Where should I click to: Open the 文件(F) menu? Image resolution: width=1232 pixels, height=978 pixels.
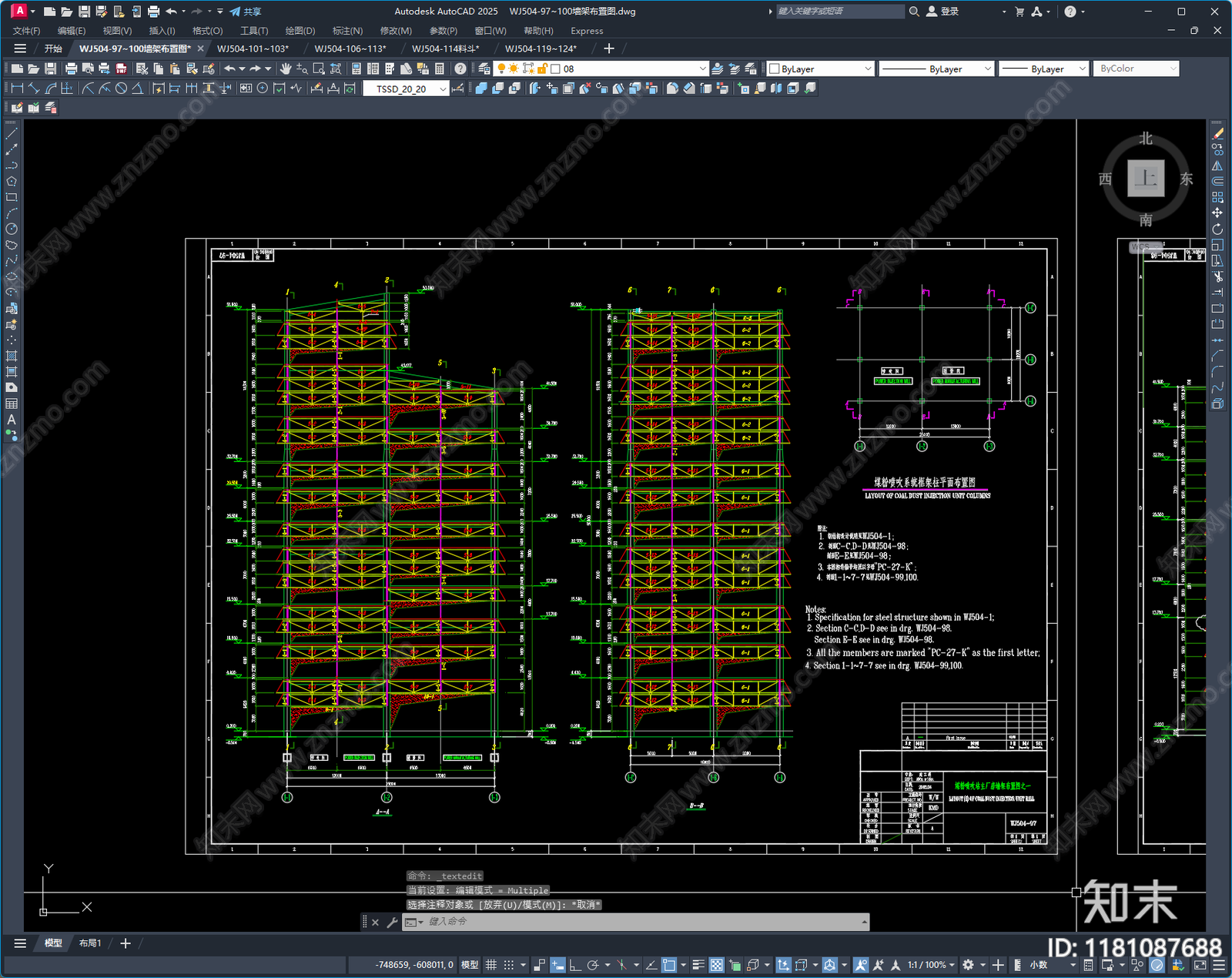click(x=26, y=31)
